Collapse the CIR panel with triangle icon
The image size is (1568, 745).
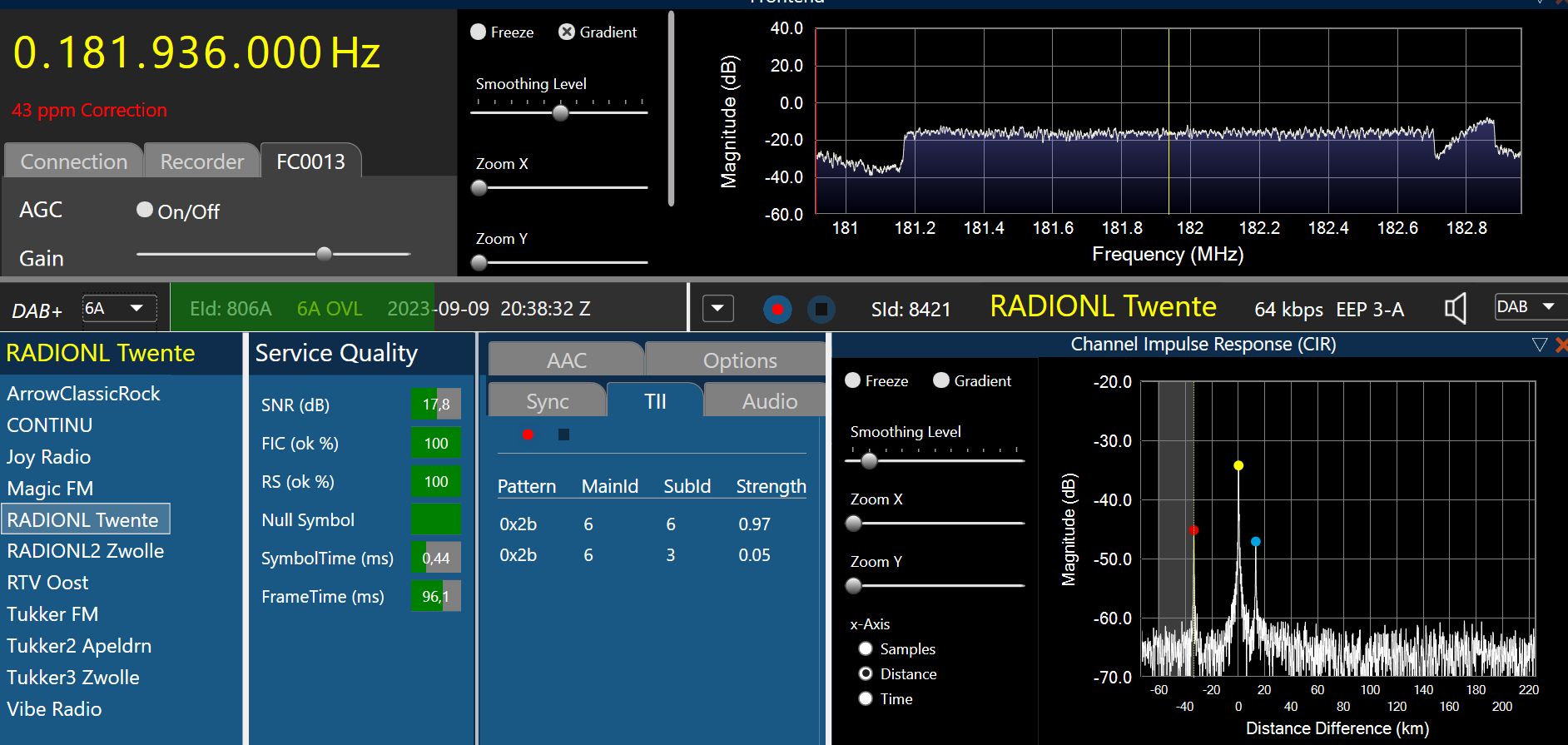1539,345
